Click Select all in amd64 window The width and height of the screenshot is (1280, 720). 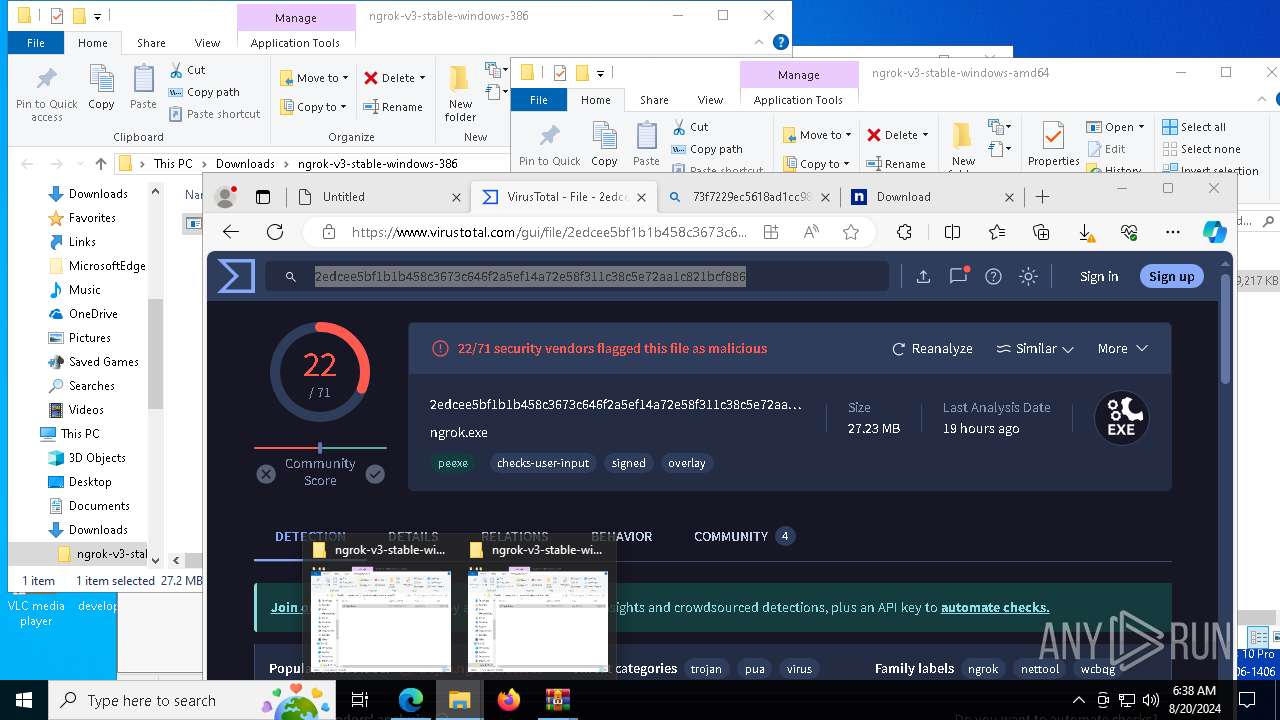(1194, 127)
